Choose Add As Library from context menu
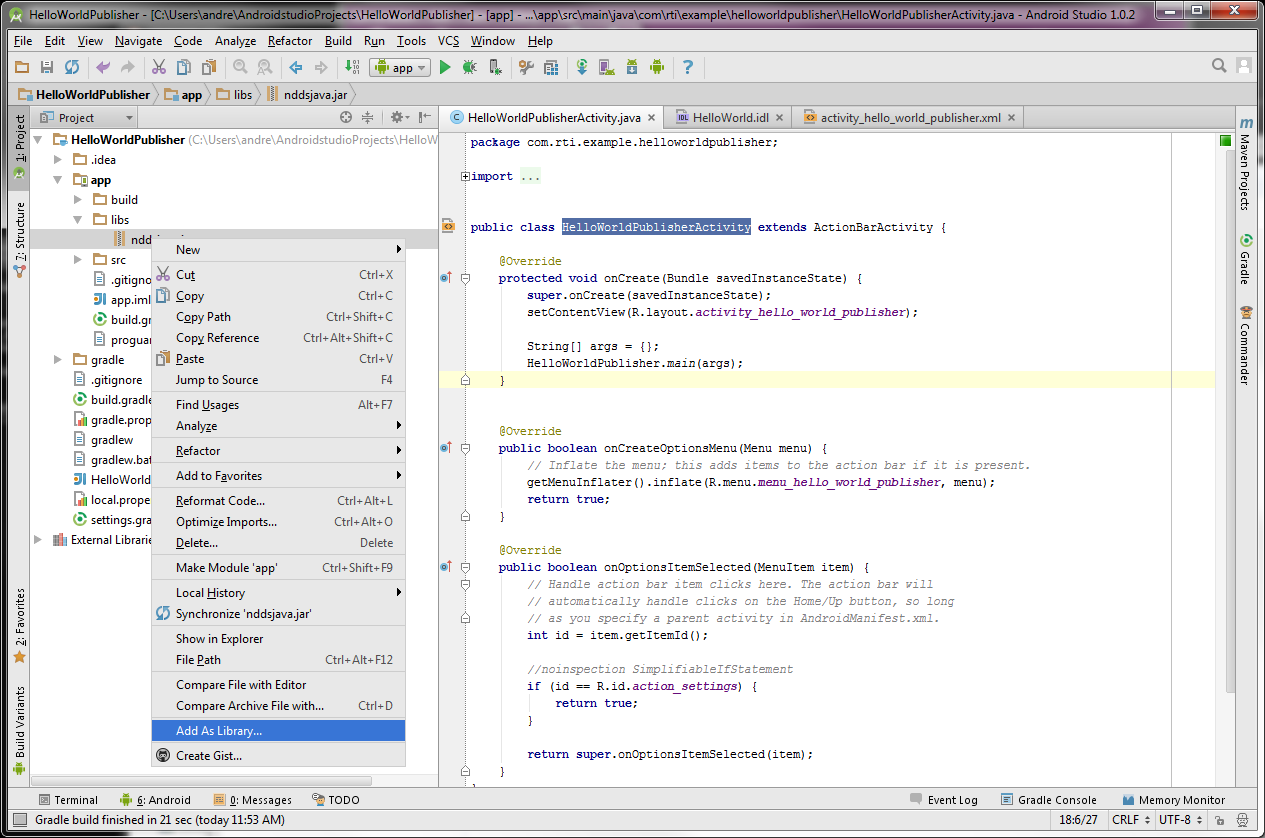 tap(278, 731)
